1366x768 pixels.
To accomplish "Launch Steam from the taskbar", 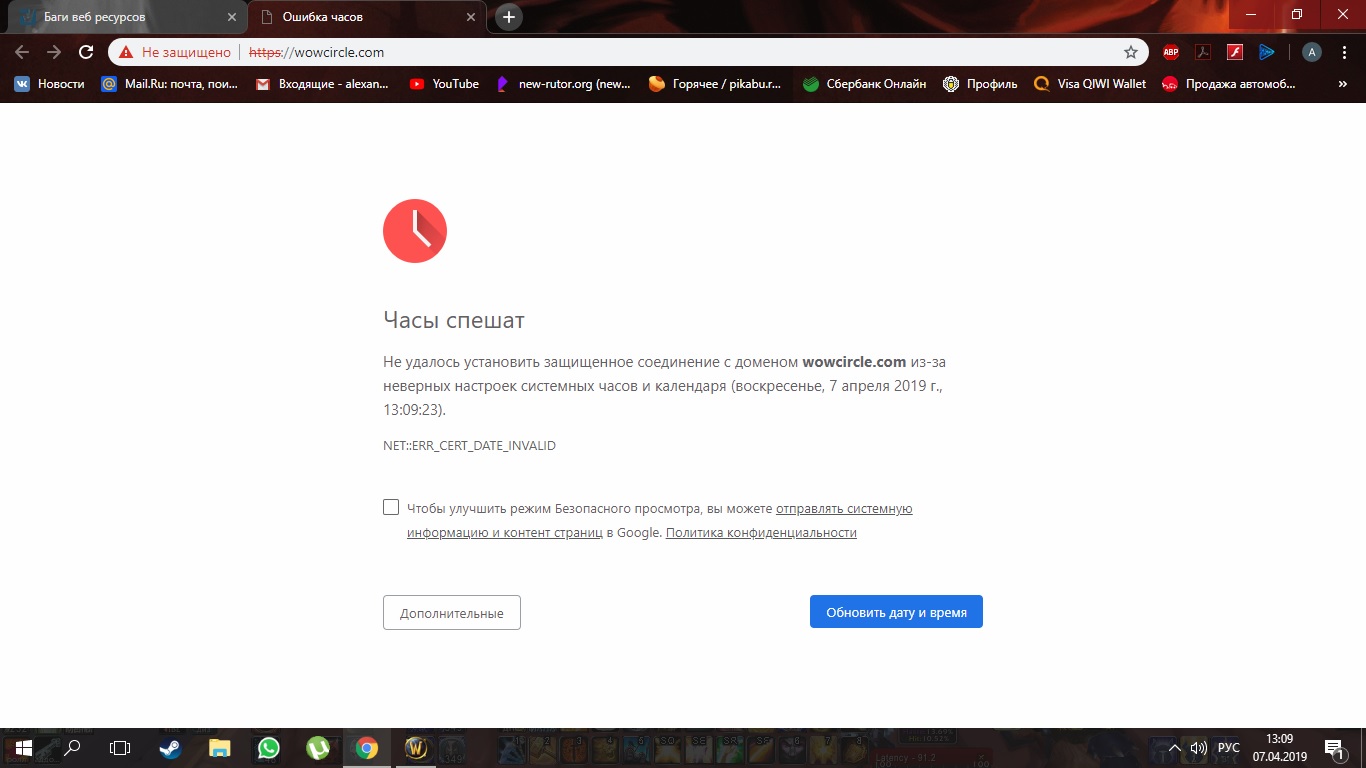I will click(170, 748).
